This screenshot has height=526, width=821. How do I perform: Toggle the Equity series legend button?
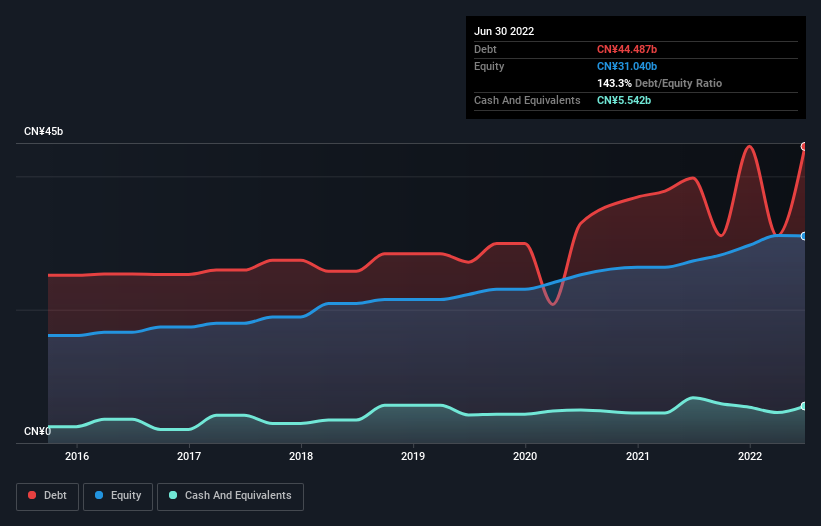[x=118, y=496]
